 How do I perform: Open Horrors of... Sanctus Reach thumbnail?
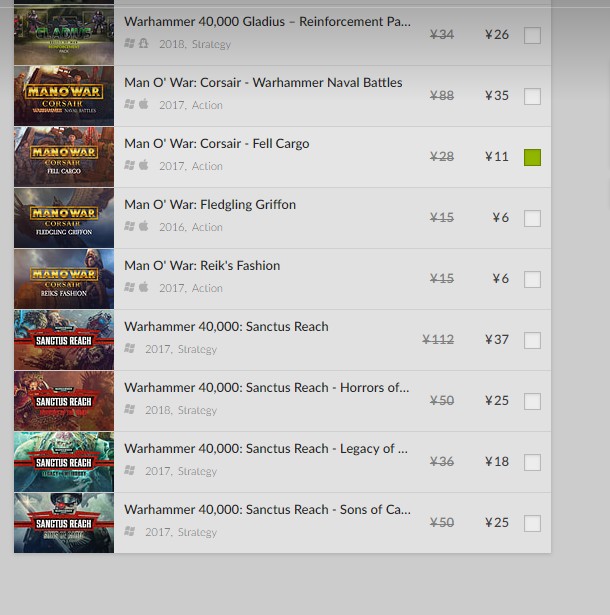pos(64,401)
